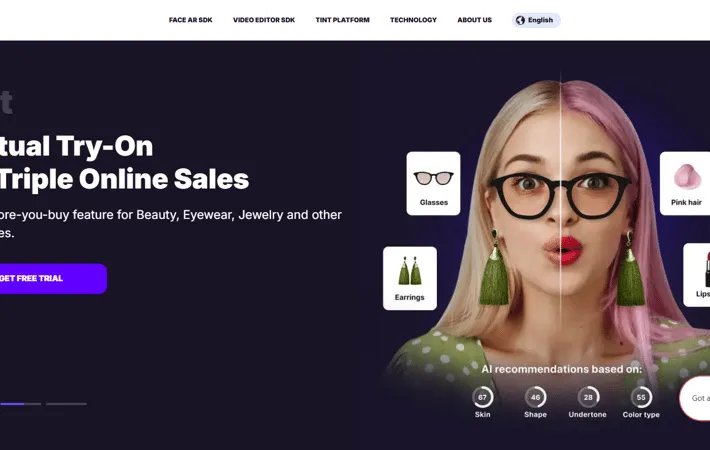Click the Get Free Trial button
This screenshot has height=450, width=710.
(53, 278)
